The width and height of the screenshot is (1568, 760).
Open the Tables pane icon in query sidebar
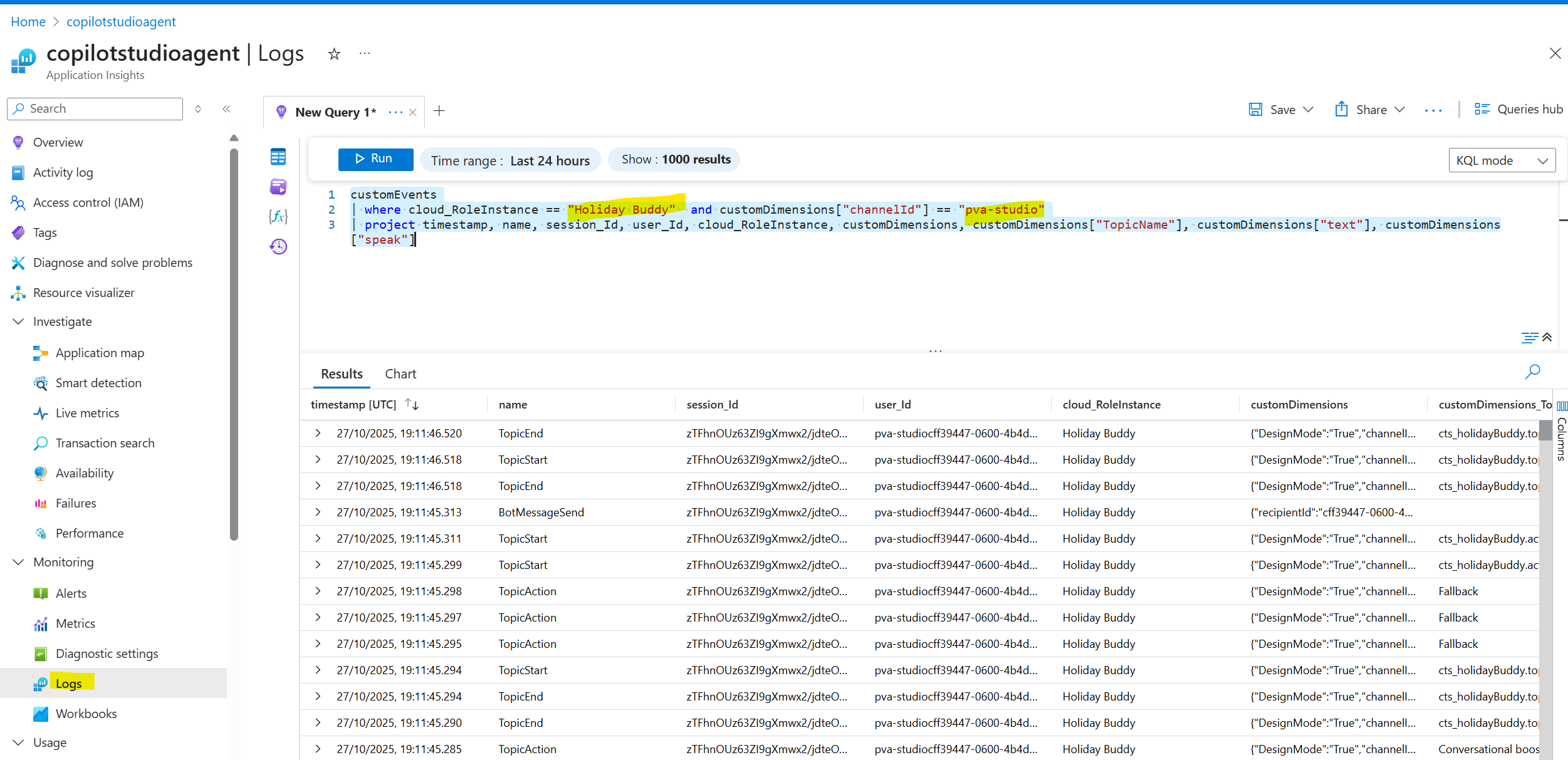[x=278, y=157]
